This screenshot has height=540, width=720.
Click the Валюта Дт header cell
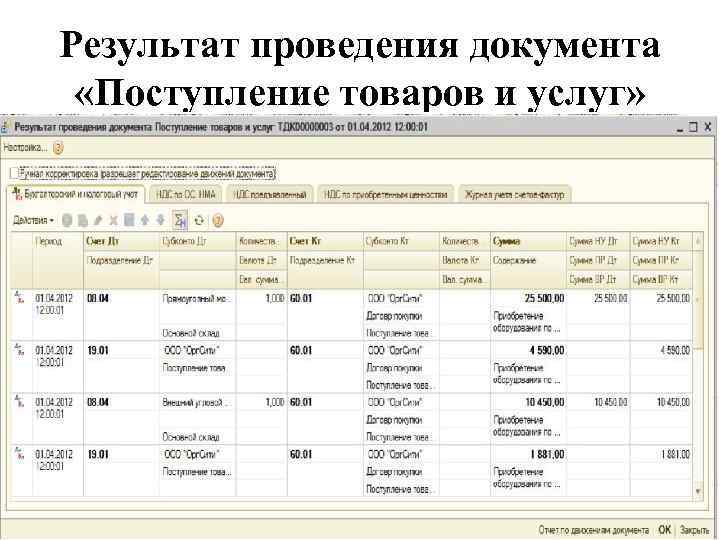pyautogui.click(x=261, y=260)
